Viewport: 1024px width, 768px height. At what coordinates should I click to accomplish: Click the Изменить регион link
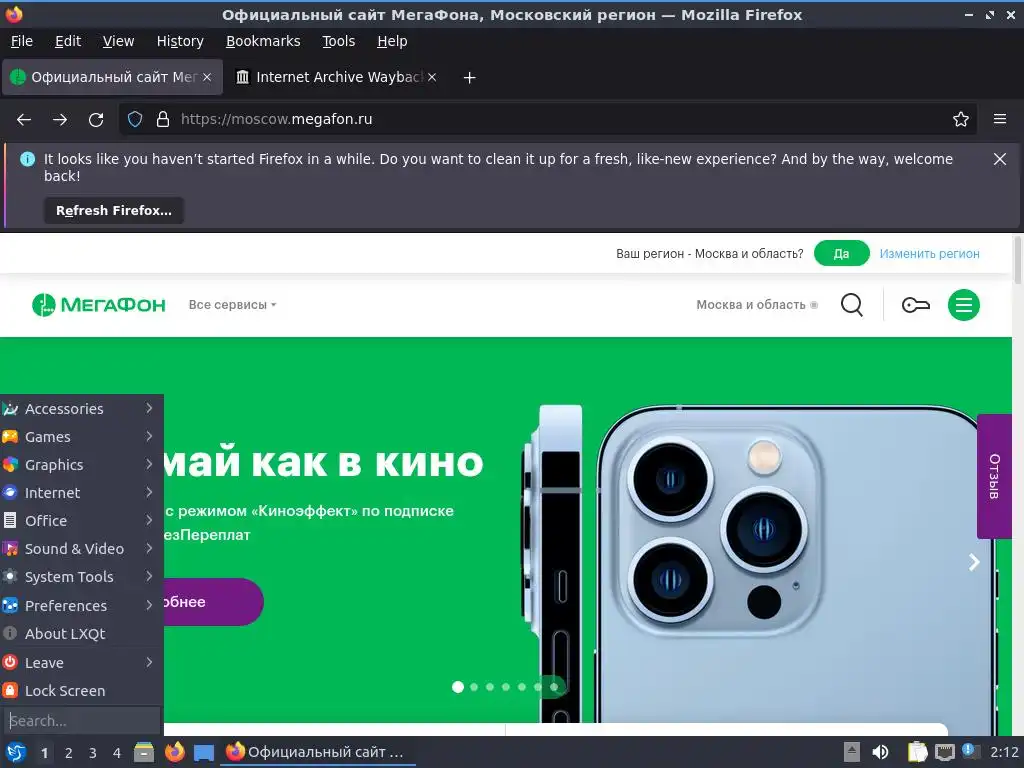click(929, 253)
